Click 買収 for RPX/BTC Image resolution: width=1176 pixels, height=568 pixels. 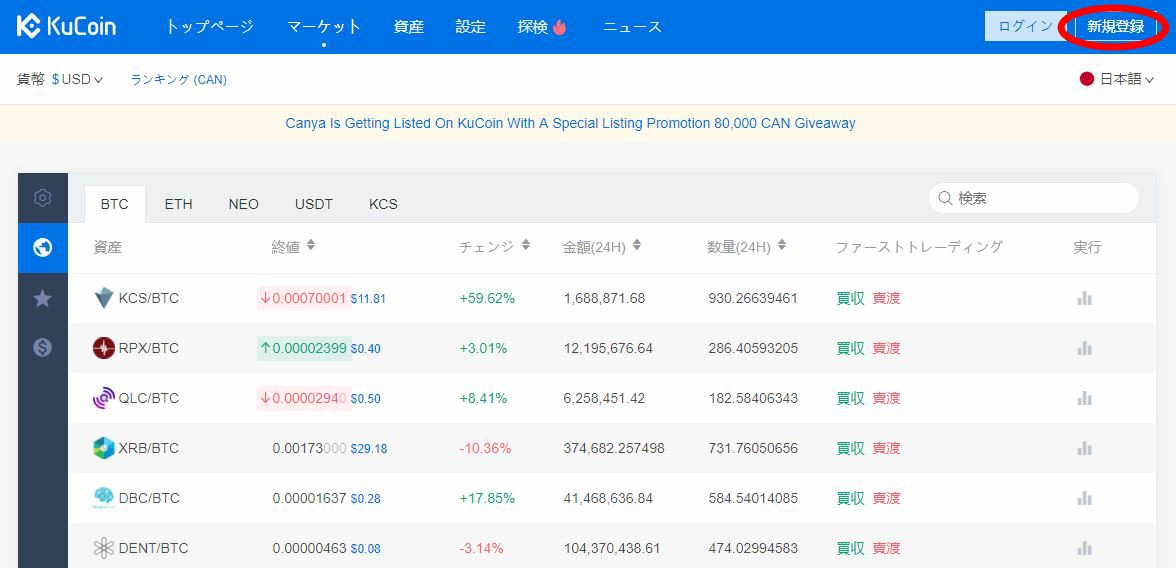pos(850,348)
